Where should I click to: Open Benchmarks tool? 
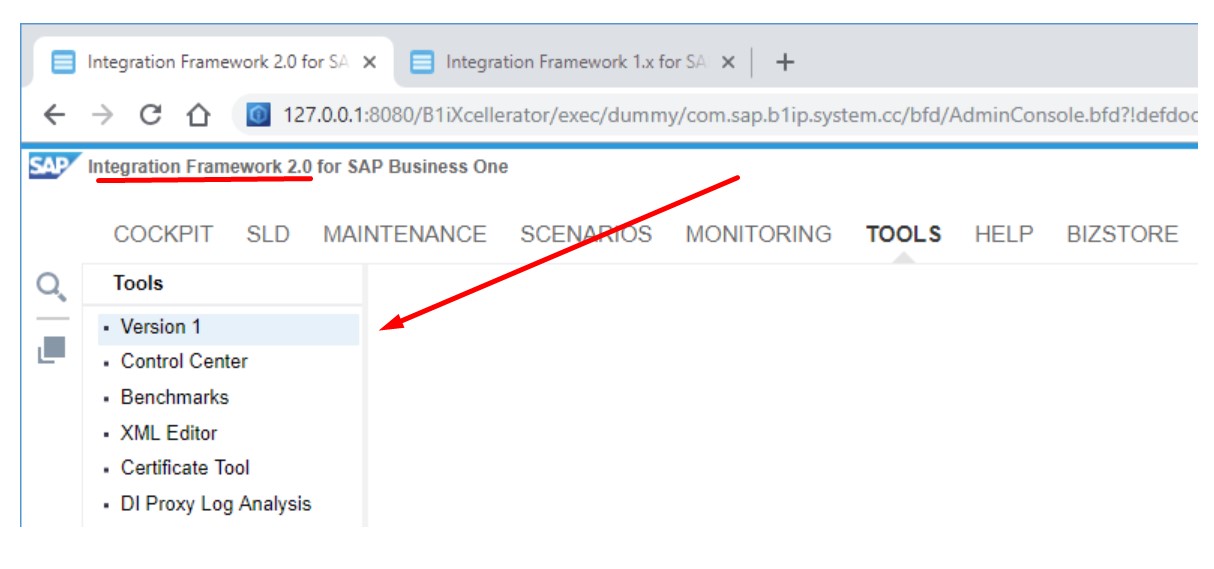(x=175, y=397)
